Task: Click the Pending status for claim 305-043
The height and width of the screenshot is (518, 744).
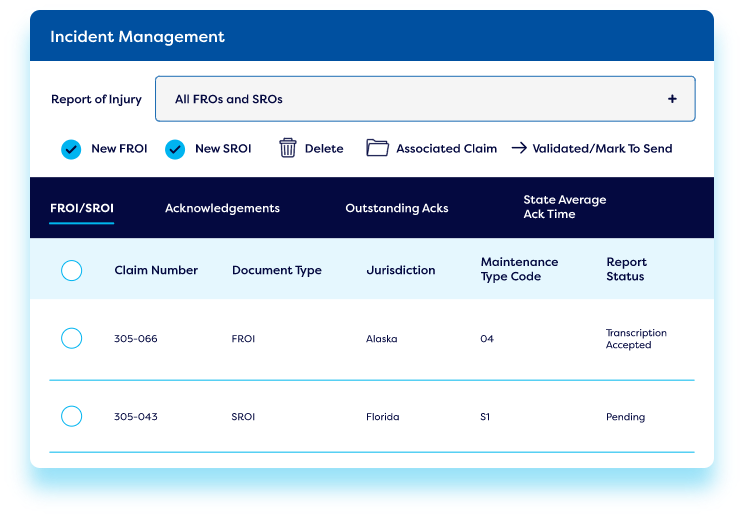Action: 625,417
